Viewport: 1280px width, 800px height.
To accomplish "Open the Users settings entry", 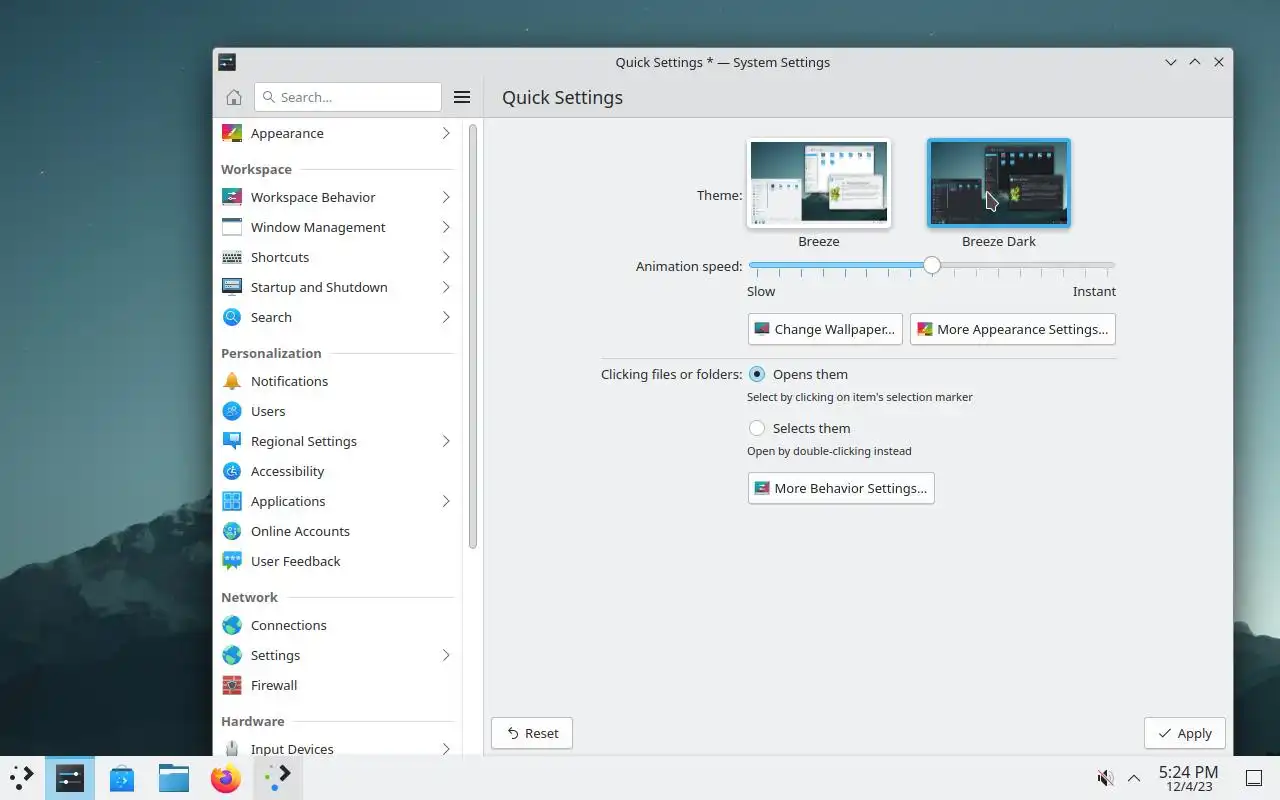I will [x=338, y=411].
